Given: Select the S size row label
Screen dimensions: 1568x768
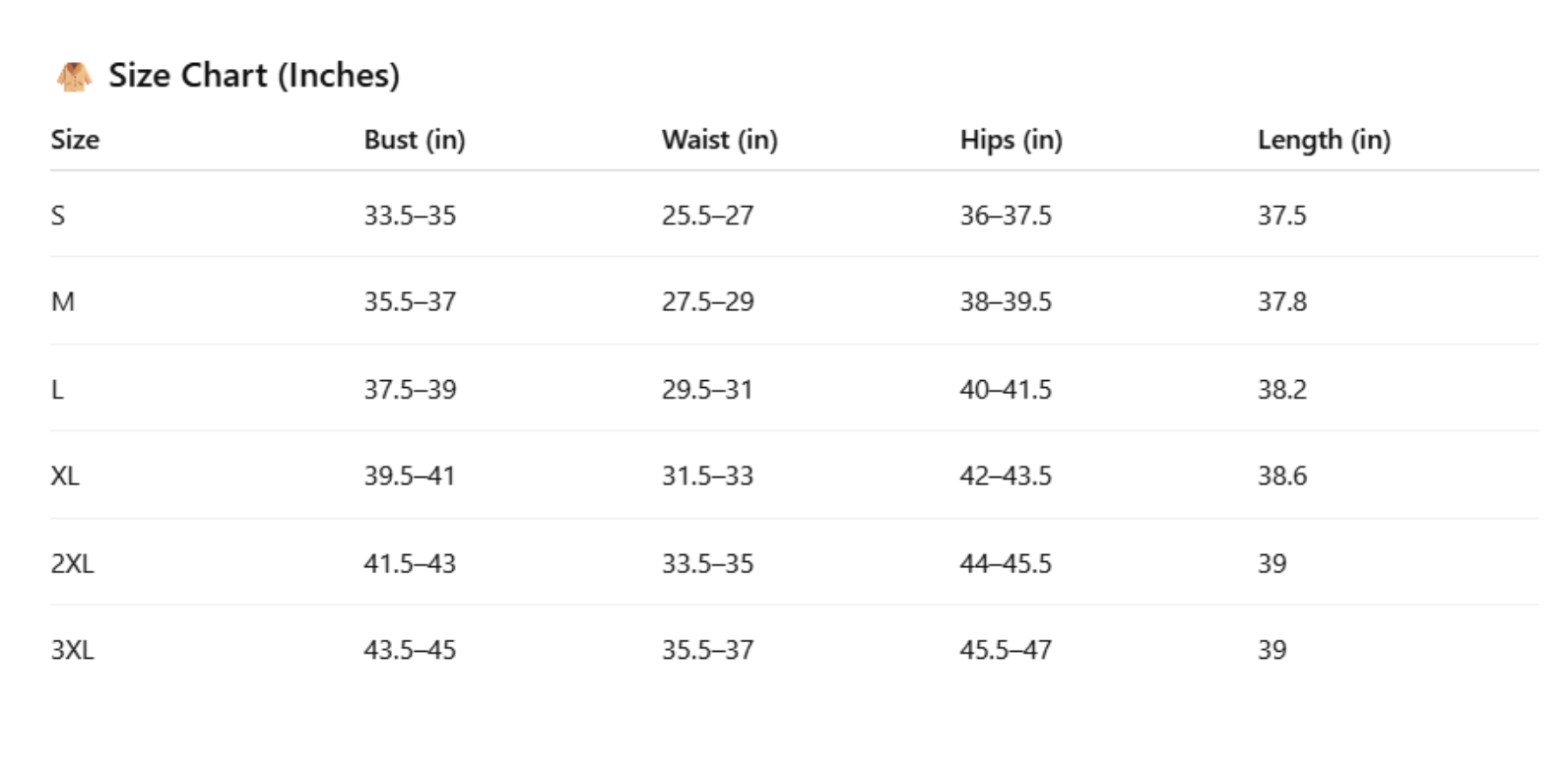Looking at the screenshot, I should coord(58,216).
